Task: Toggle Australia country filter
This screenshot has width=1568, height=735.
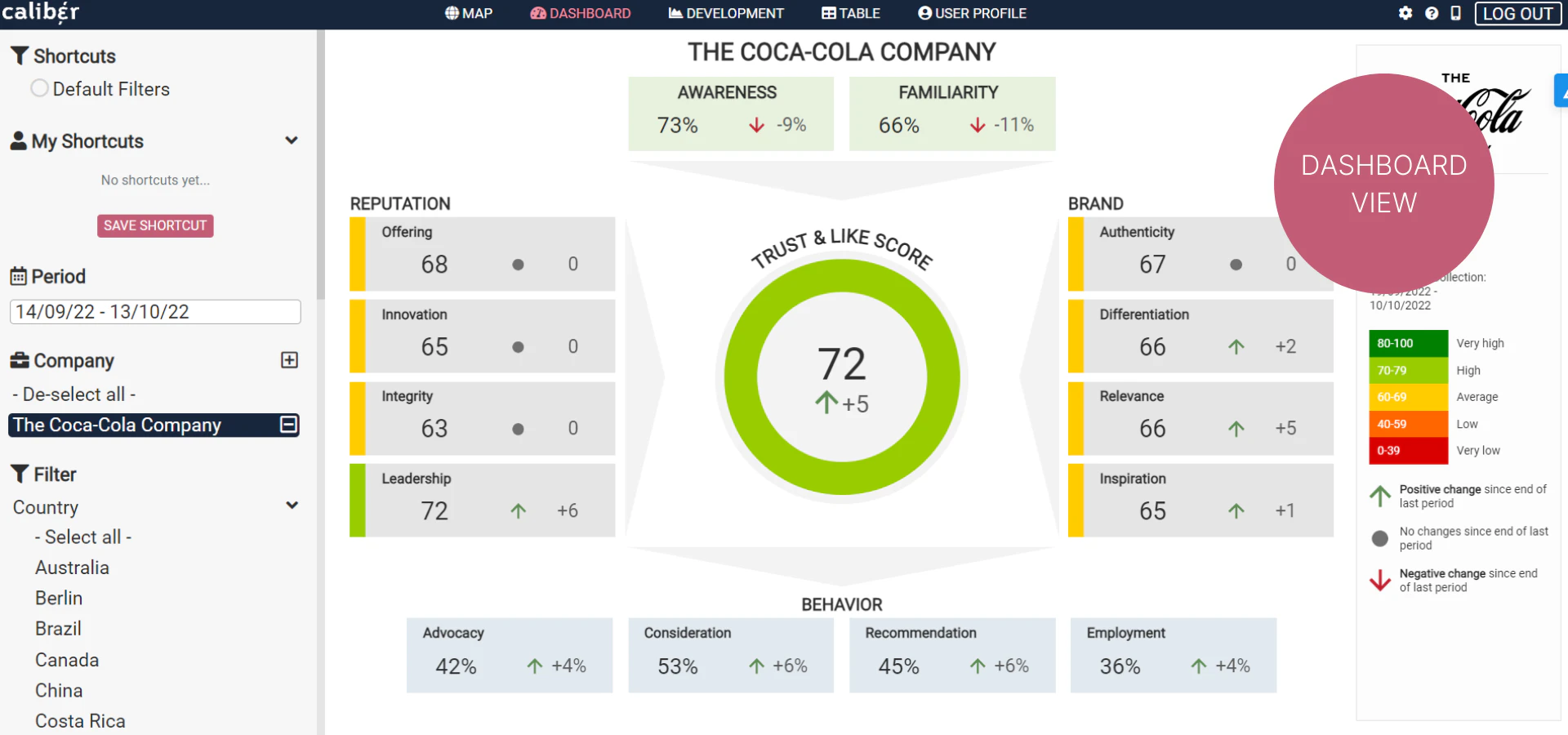Action: pyautogui.click(x=72, y=568)
